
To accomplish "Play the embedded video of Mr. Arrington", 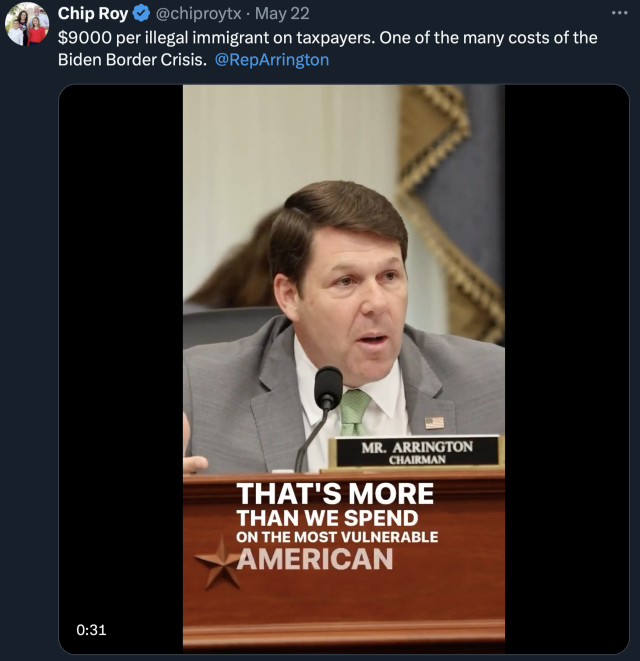I will [x=344, y=369].
